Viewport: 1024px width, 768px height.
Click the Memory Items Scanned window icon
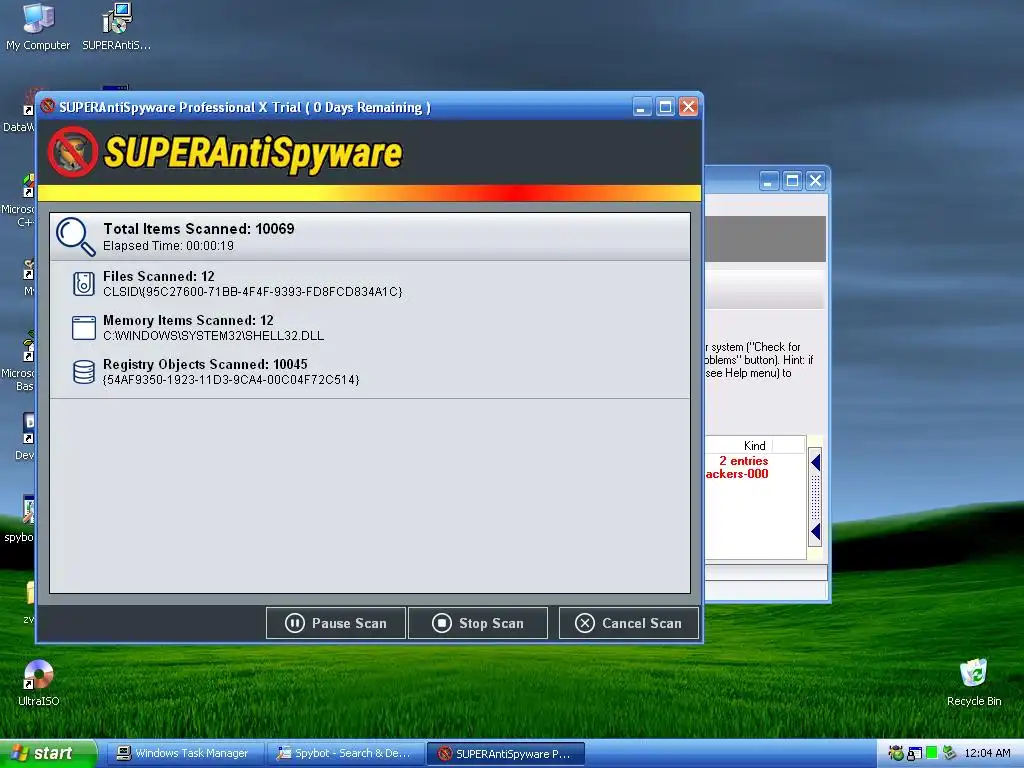tap(84, 328)
